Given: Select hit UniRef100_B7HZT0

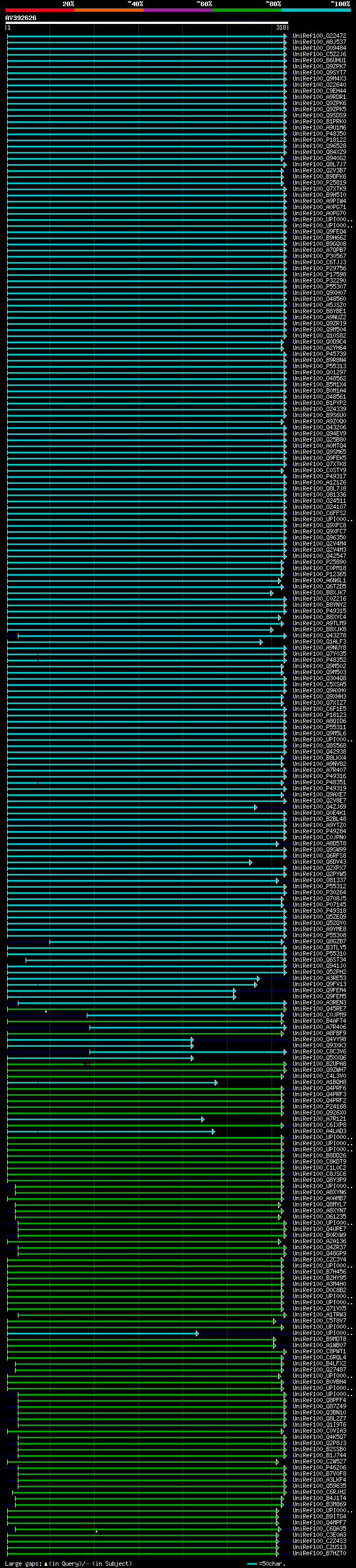Looking at the screenshot, I should (319, 1554).
